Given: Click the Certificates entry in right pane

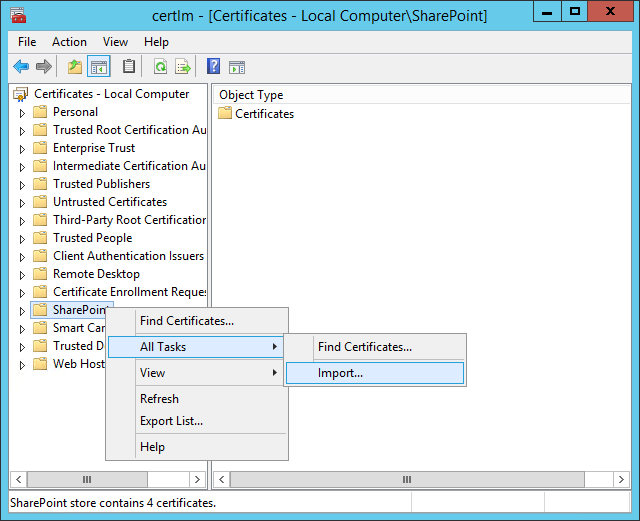Looking at the screenshot, I should pos(264,114).
